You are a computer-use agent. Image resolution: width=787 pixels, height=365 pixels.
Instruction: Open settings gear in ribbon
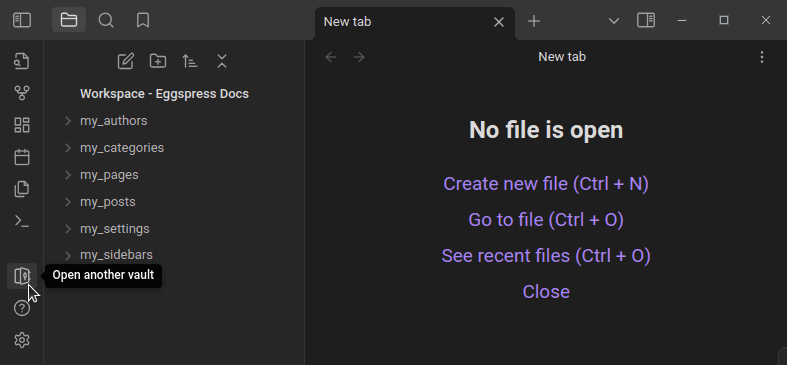click(22, 340)
